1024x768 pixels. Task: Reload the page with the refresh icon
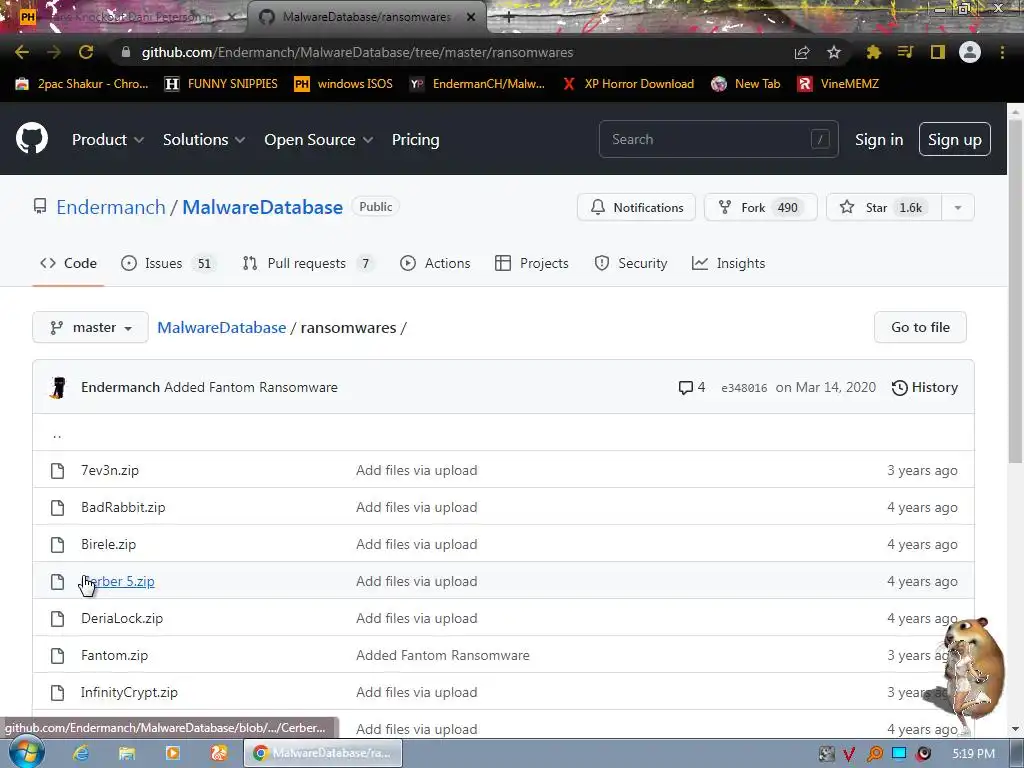[x=86, y=52]
